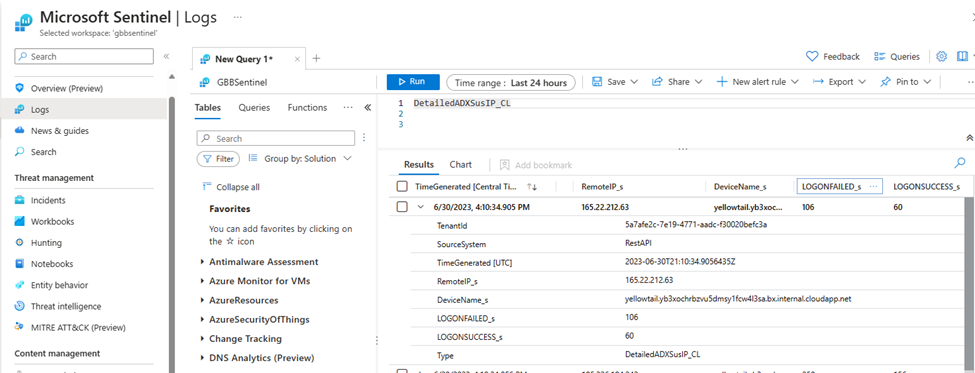Collapse the Tables side pane
Image resolution: width=975 pixels, height=373 pixels.
(367, 108)
